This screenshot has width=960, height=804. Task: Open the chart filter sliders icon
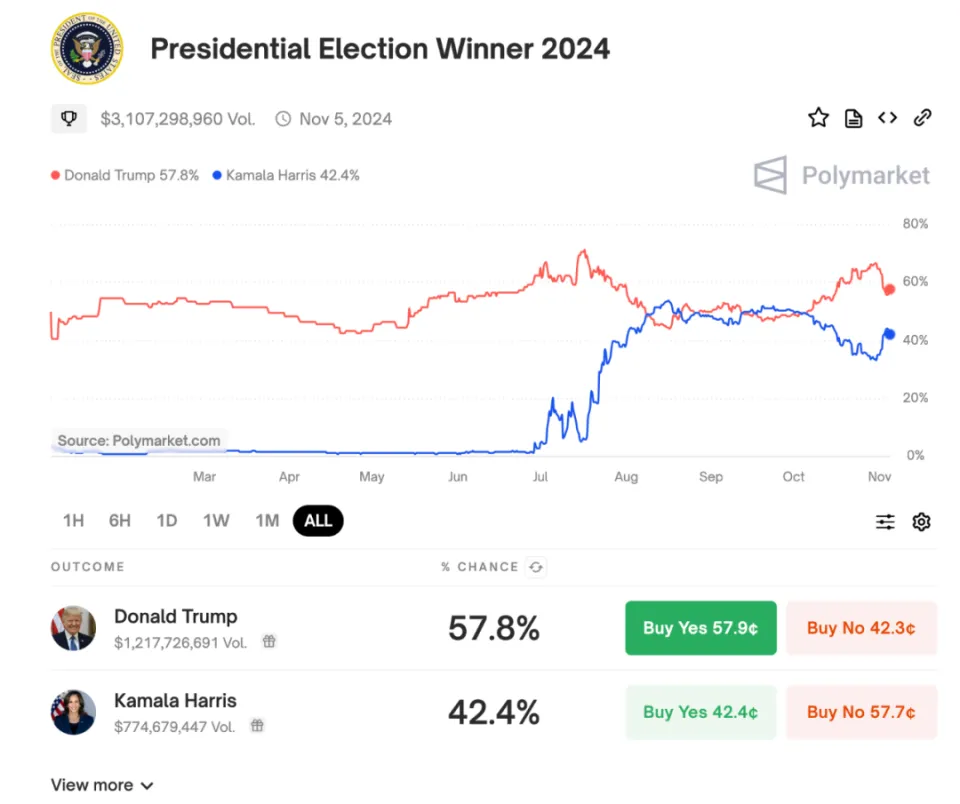[885, 521]
